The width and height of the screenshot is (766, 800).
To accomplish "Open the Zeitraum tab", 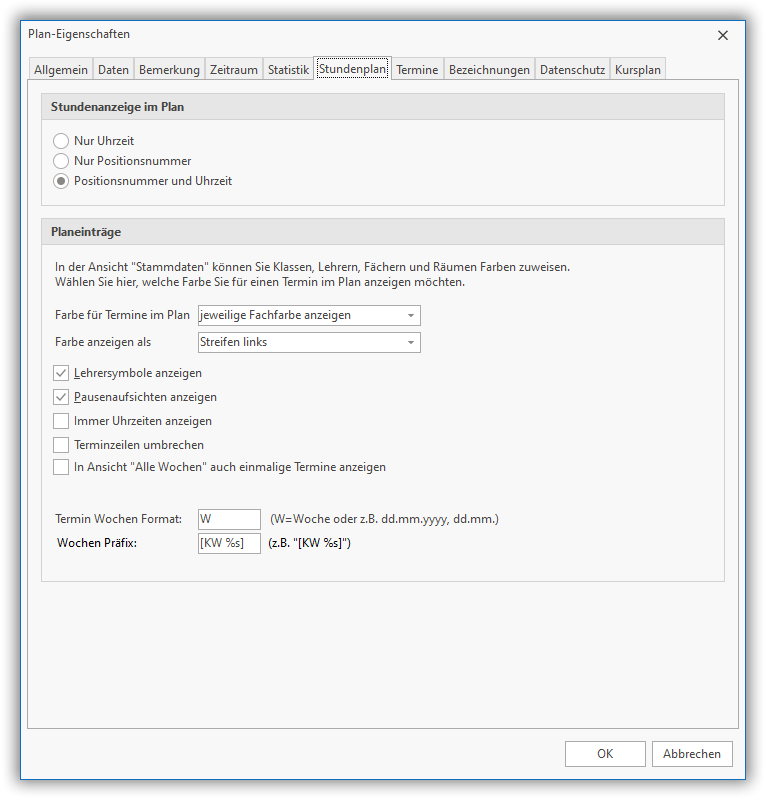I will (x=233, y=70).
